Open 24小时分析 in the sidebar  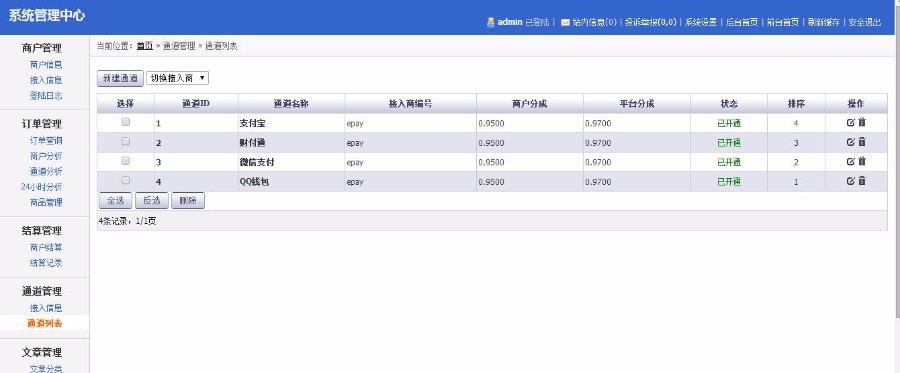point(41,187)
